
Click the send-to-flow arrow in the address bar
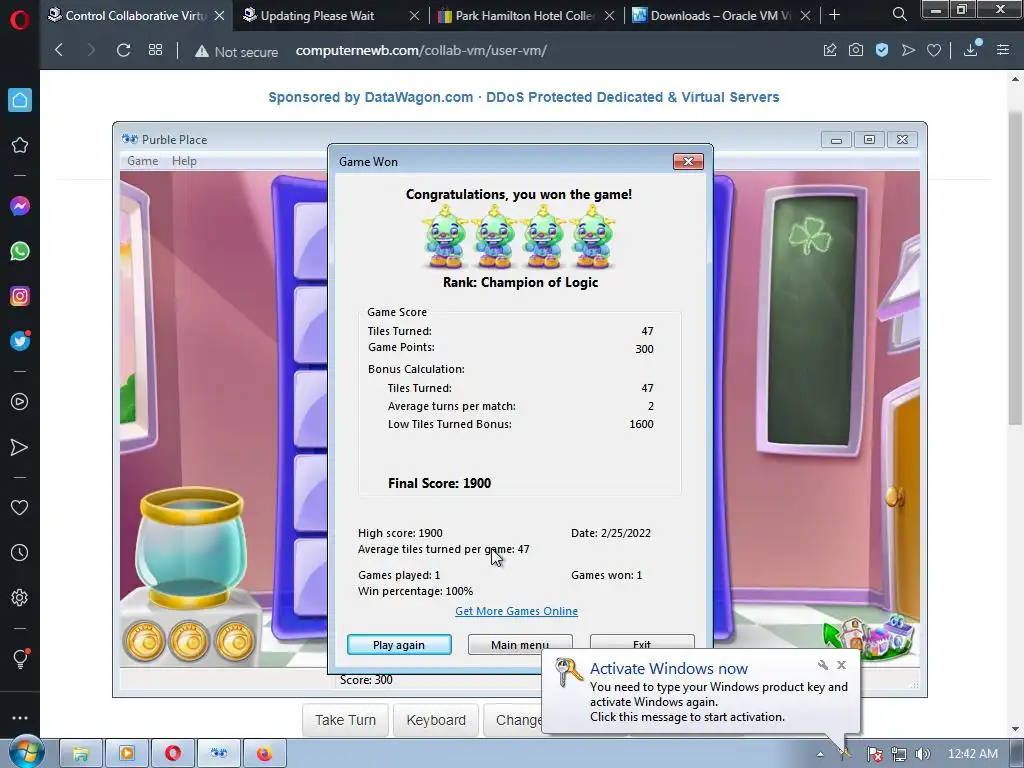click(x=908, y=50)
